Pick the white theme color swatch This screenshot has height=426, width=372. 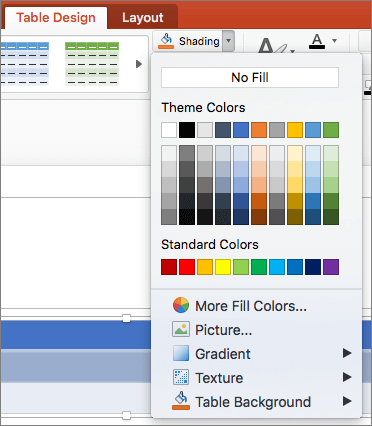[169, 130]
